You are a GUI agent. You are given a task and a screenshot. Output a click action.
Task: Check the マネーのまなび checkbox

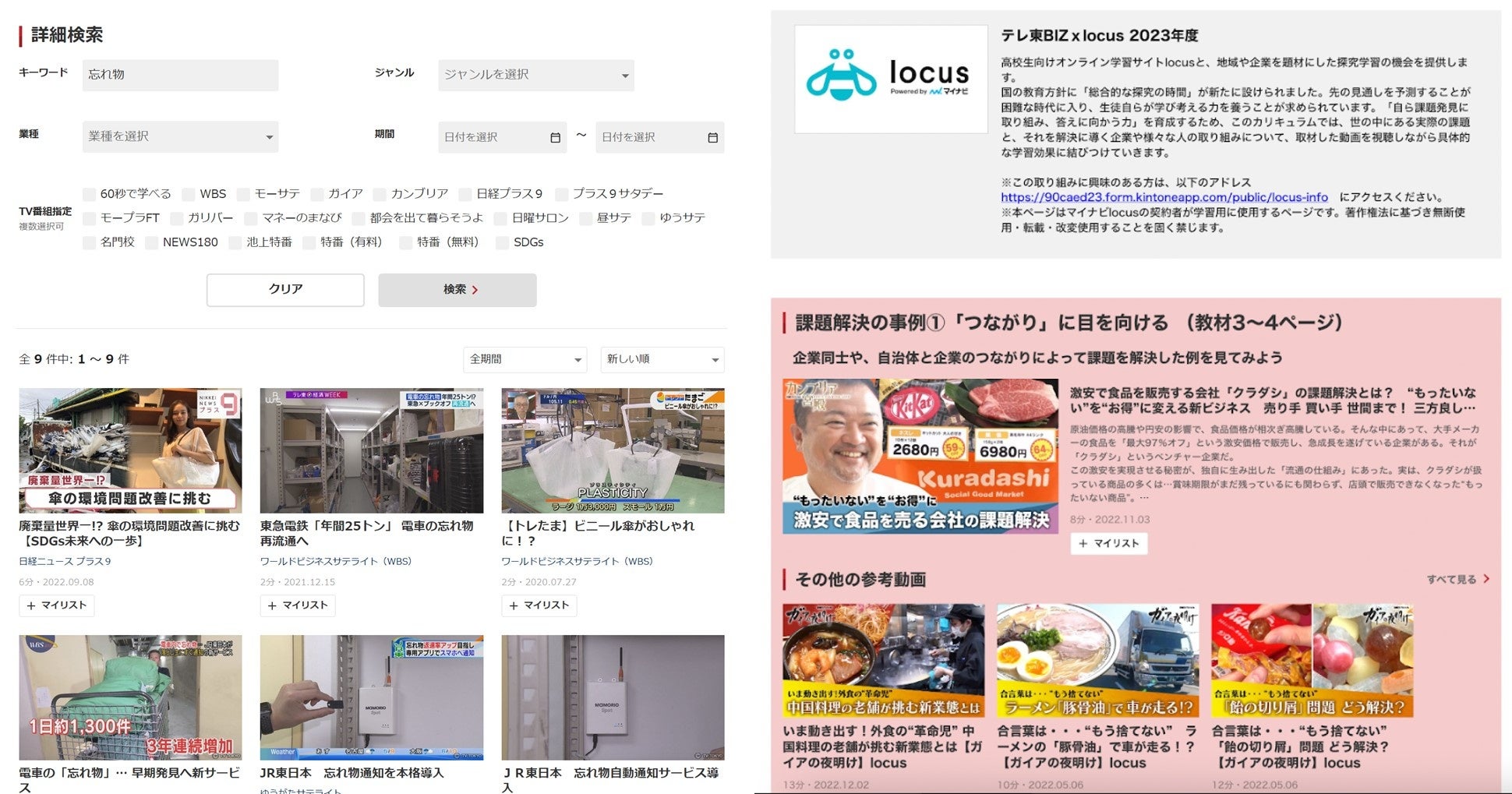251,218
